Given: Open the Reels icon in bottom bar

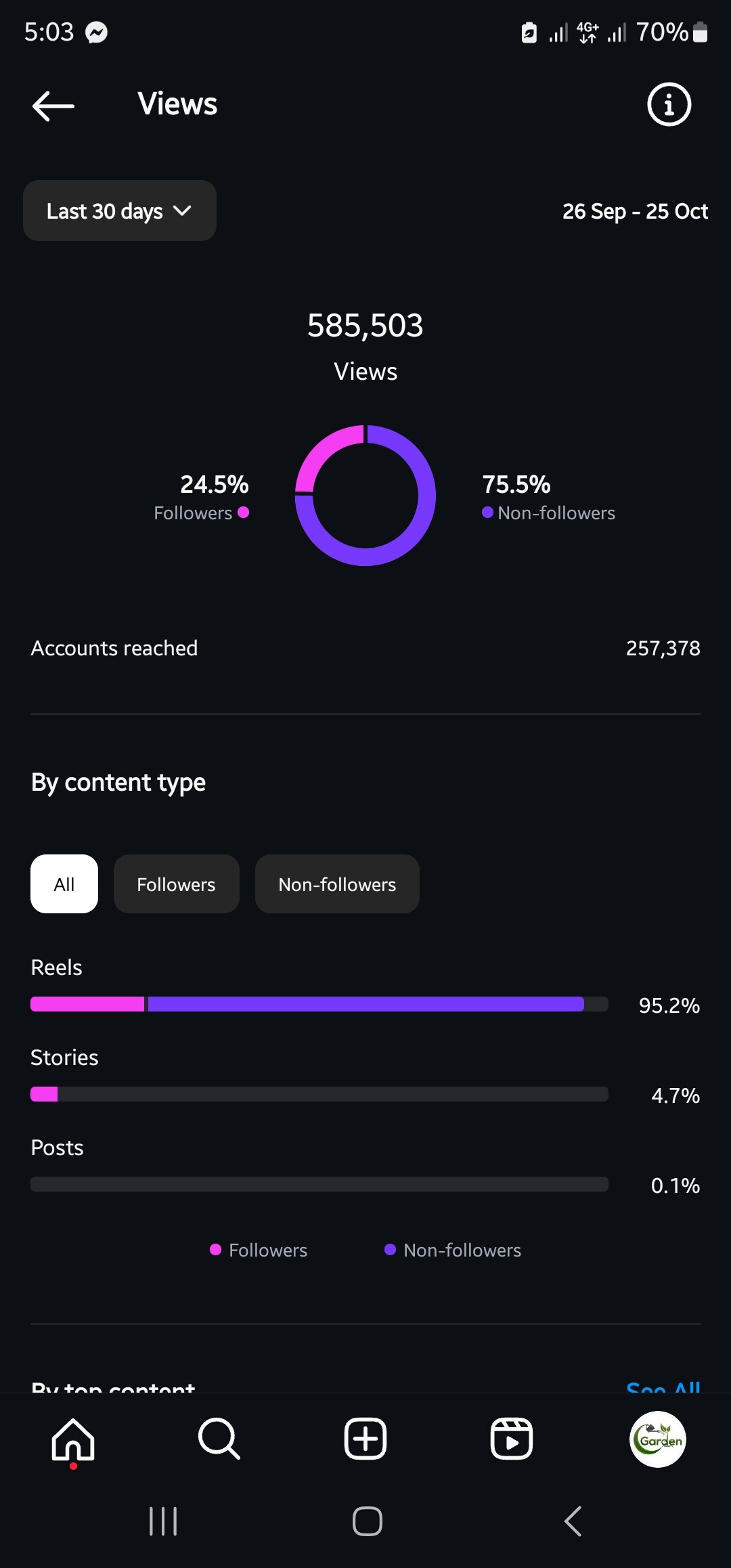Looking at the screenshot, I should pos(512,1439).
